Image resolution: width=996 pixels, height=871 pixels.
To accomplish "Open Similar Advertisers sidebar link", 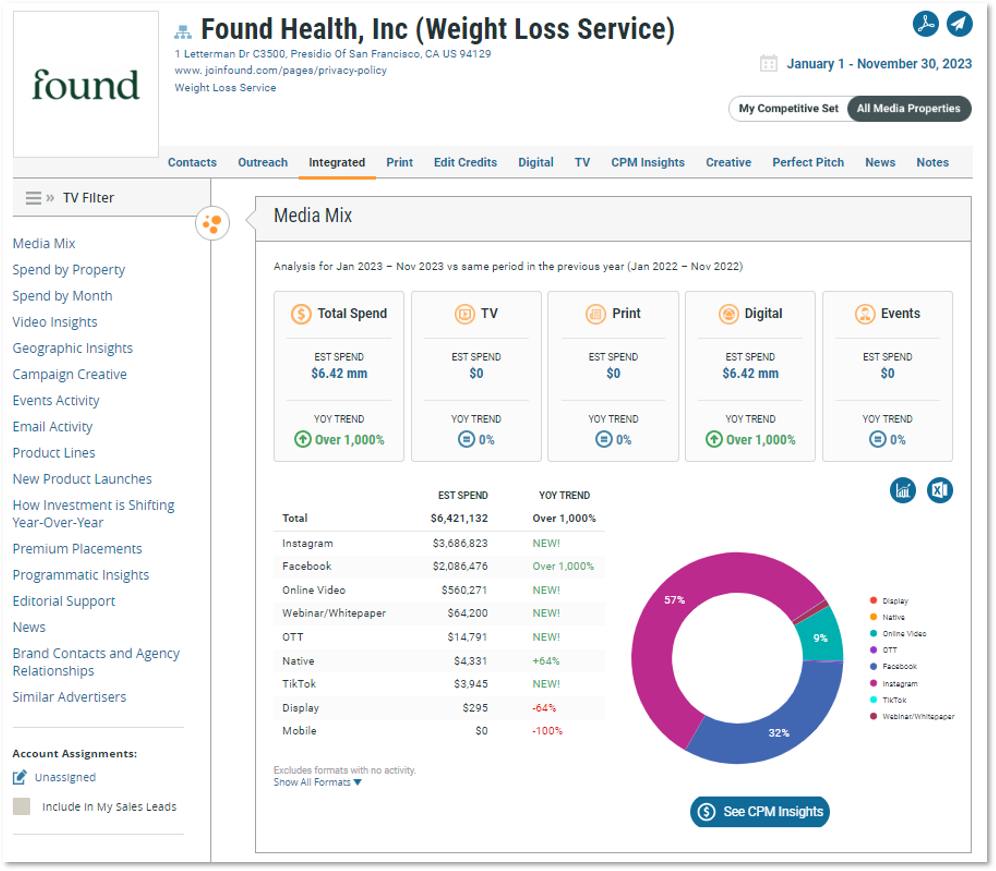I will pyautogui.click(x=69, y=697).
